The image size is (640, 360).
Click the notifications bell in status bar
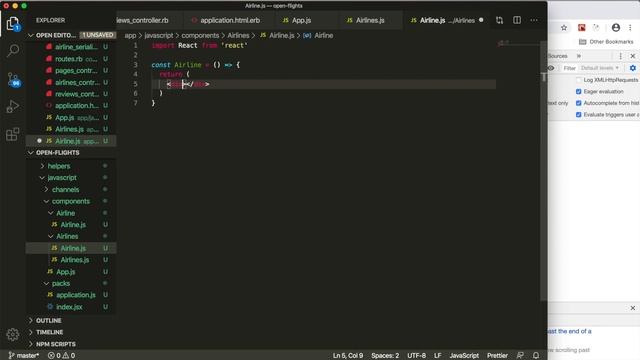pos(536,356)
